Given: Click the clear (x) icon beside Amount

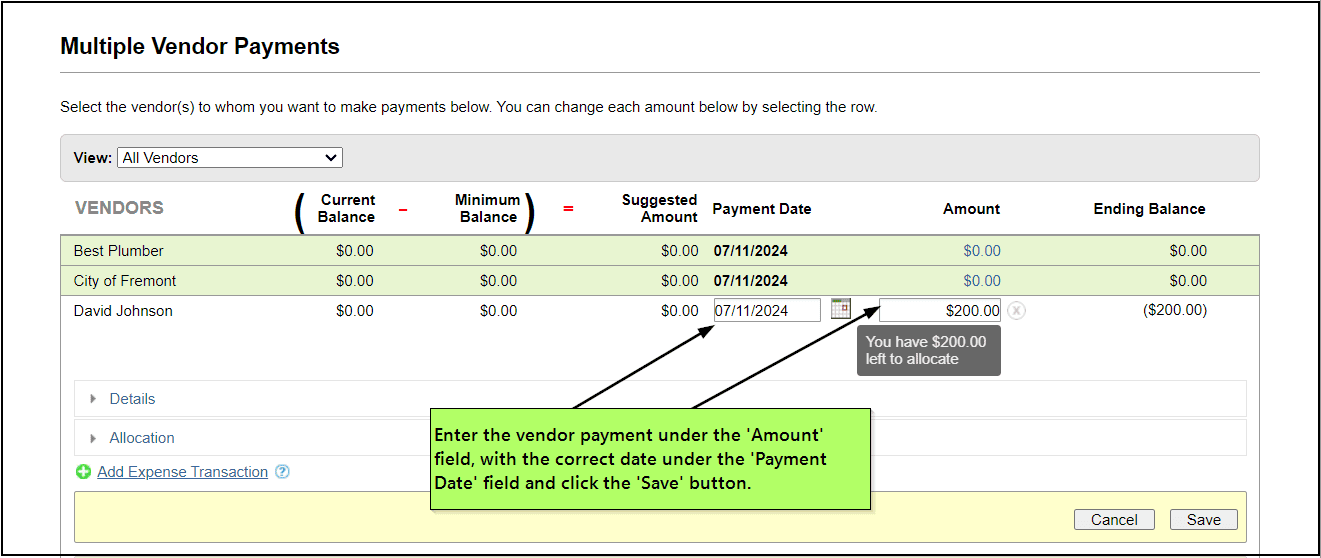Looking at the screenshot, I should 1016,311.
